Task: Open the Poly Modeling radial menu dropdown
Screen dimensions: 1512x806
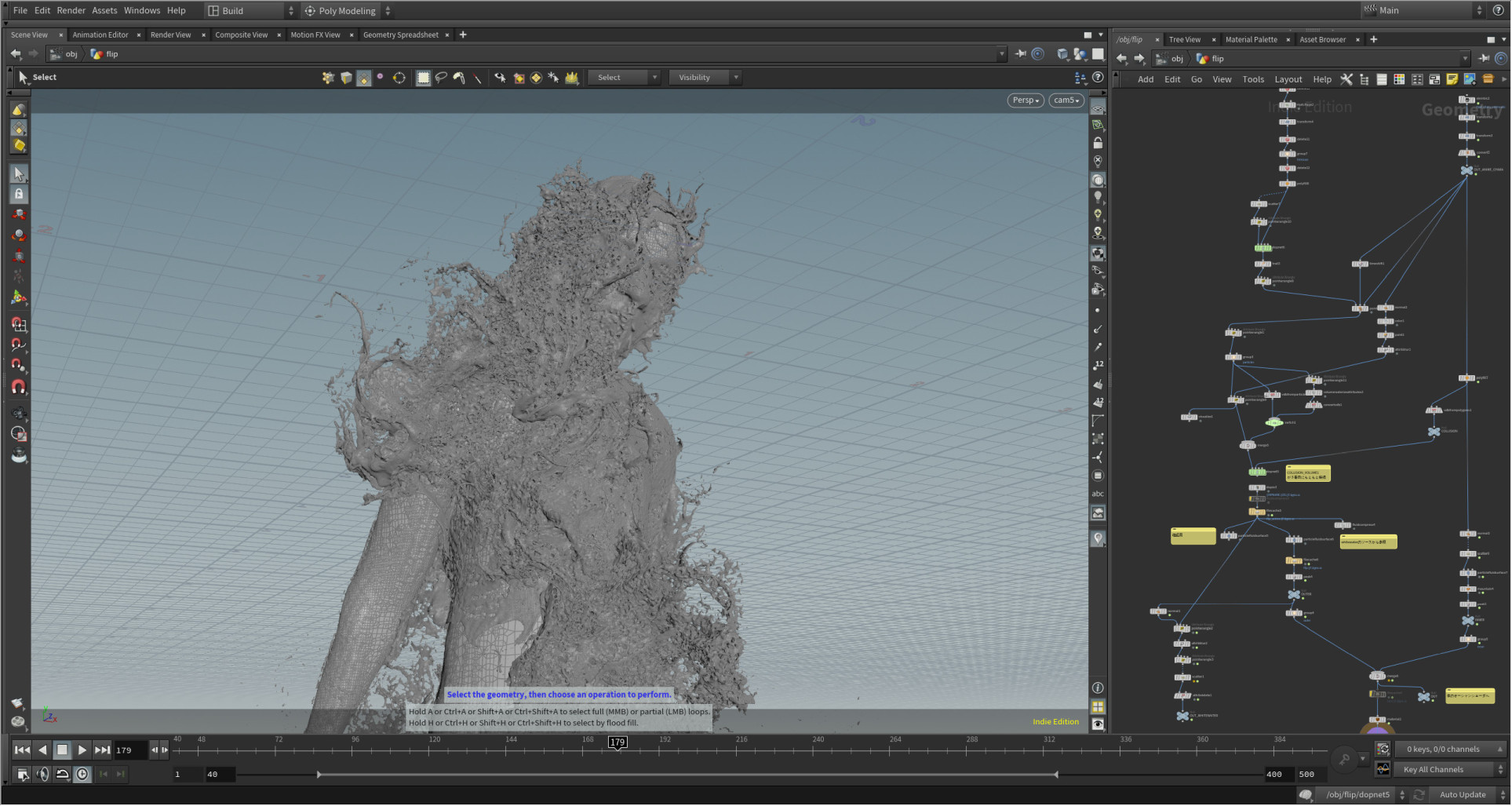Action: (x=348, y=11)
